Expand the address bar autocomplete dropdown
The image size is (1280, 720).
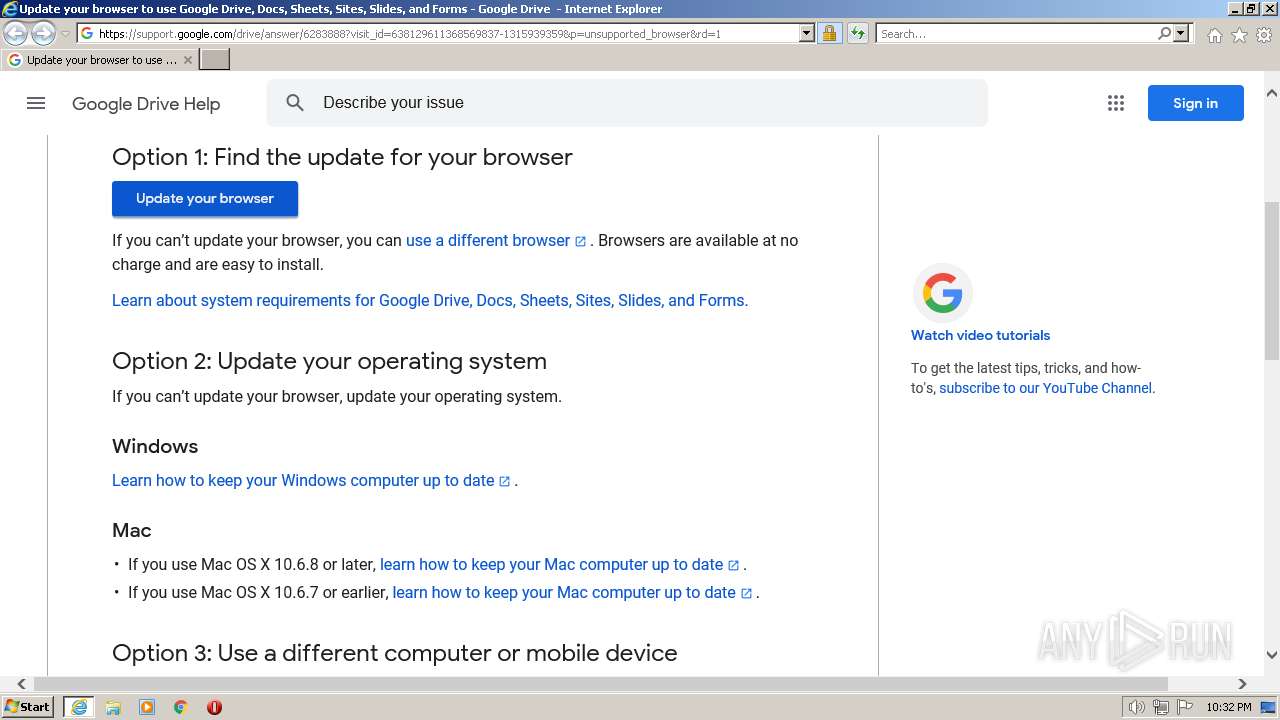[x=807, y=33]
